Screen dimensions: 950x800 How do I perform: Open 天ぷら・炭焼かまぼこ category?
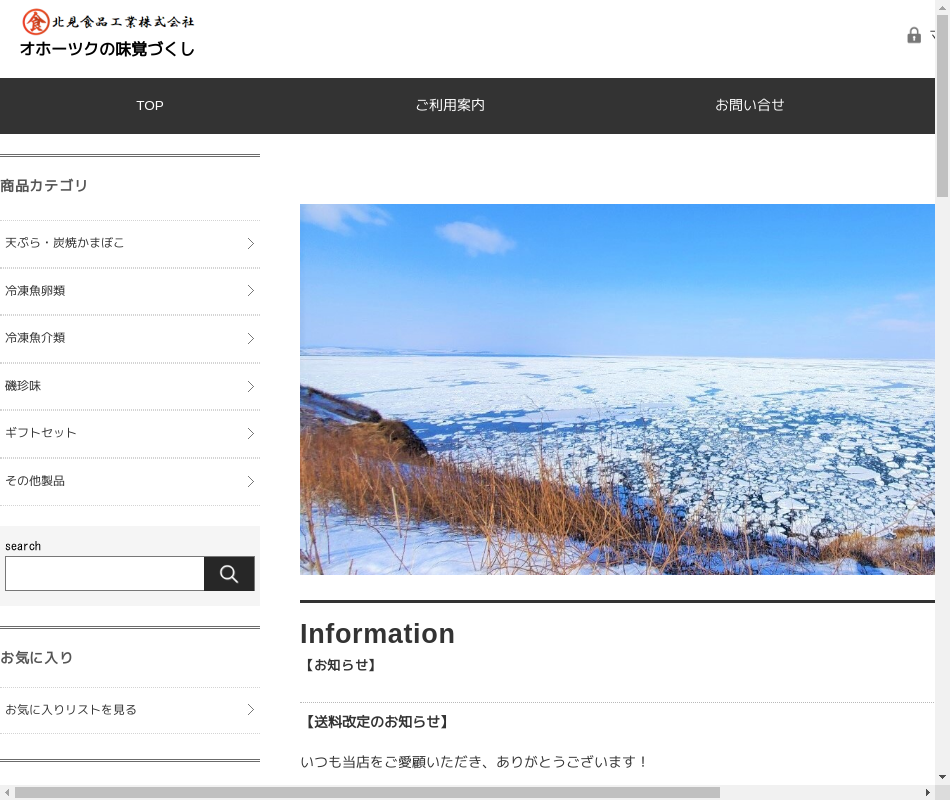(x=65, y=243)
